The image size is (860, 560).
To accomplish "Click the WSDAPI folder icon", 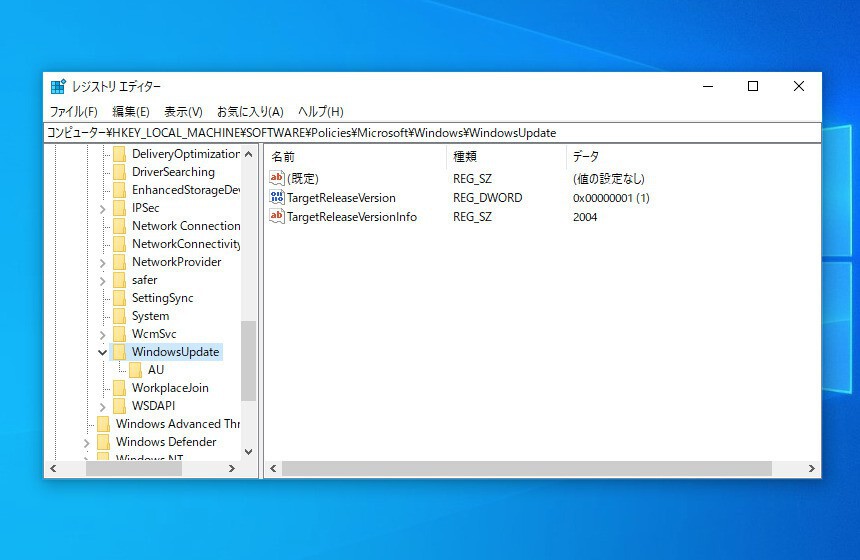I will 120,406.
